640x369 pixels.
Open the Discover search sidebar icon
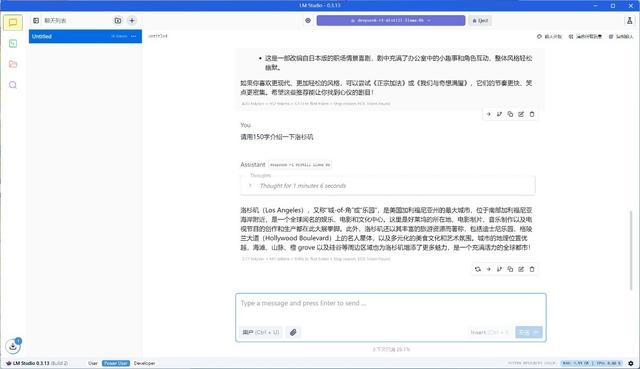pyautogui.click(x=13, y=85)
